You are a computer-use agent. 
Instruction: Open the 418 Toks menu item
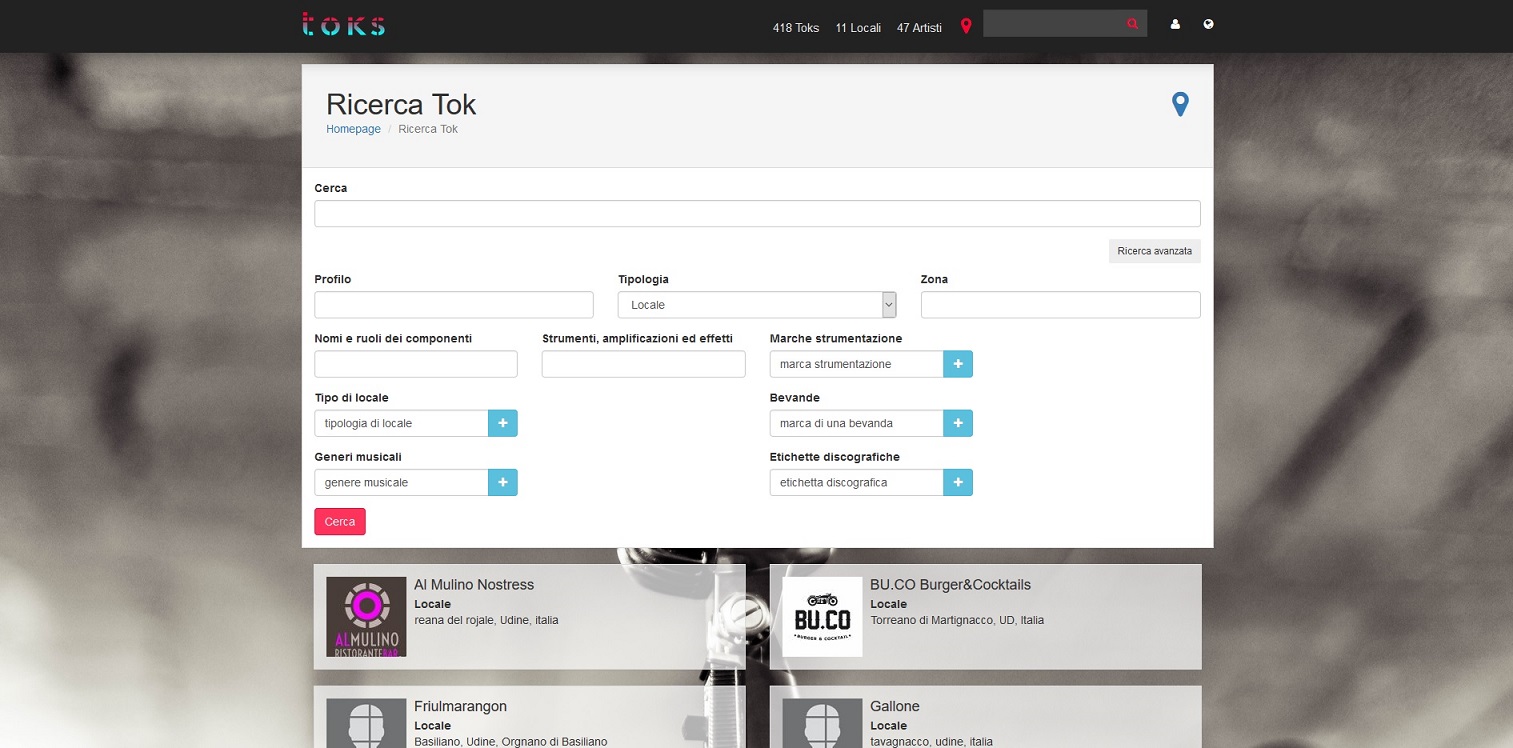[x=795, y=28]
